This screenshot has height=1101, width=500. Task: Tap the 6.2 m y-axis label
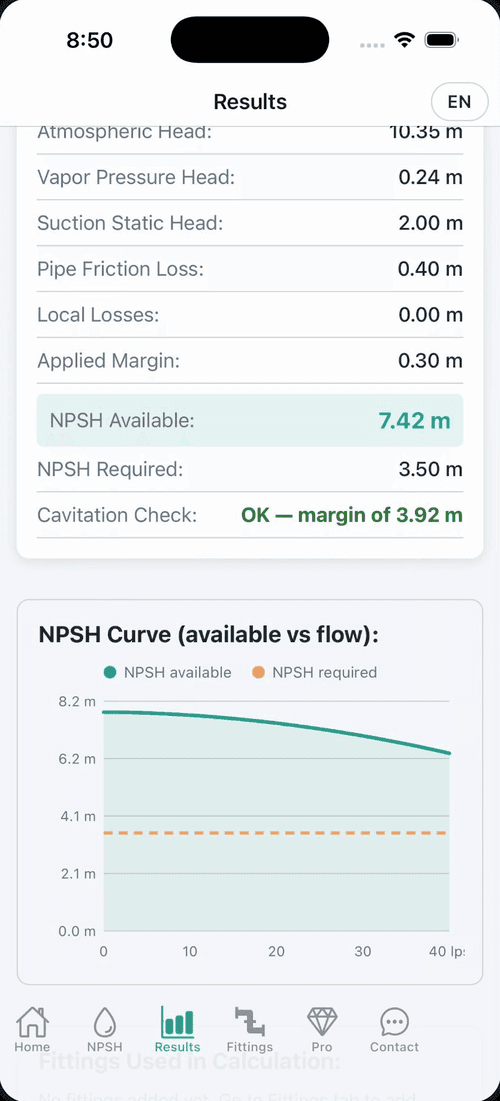click(78, 759)
